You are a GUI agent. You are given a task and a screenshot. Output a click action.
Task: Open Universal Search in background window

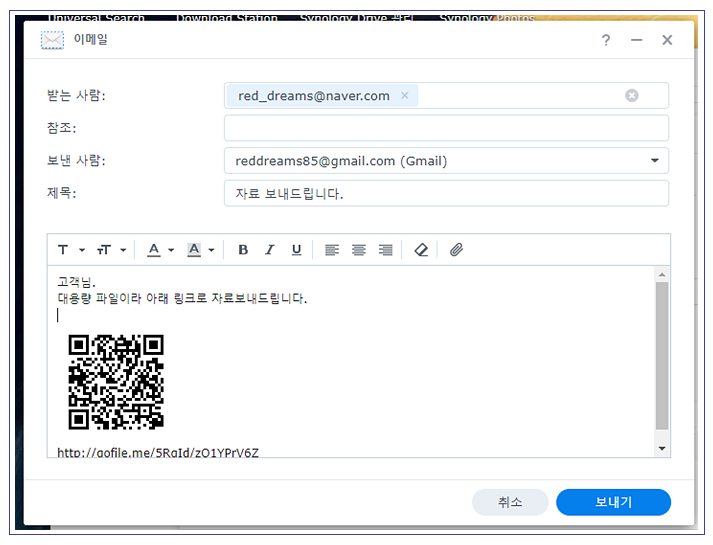pyautogui.click(x=96, y=19)
